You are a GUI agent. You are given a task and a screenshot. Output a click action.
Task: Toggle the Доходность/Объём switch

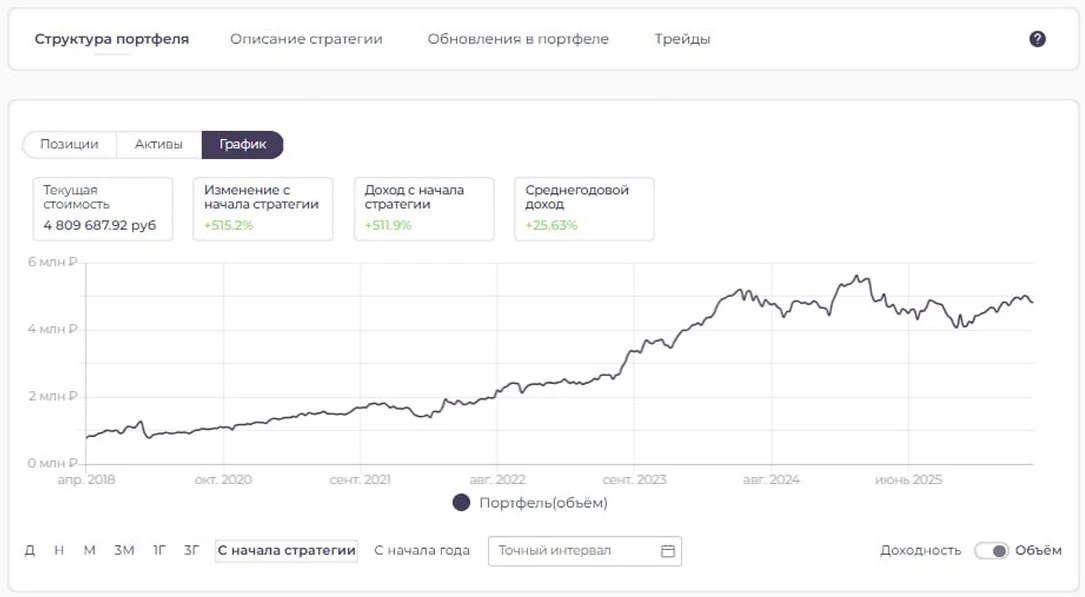991,551
